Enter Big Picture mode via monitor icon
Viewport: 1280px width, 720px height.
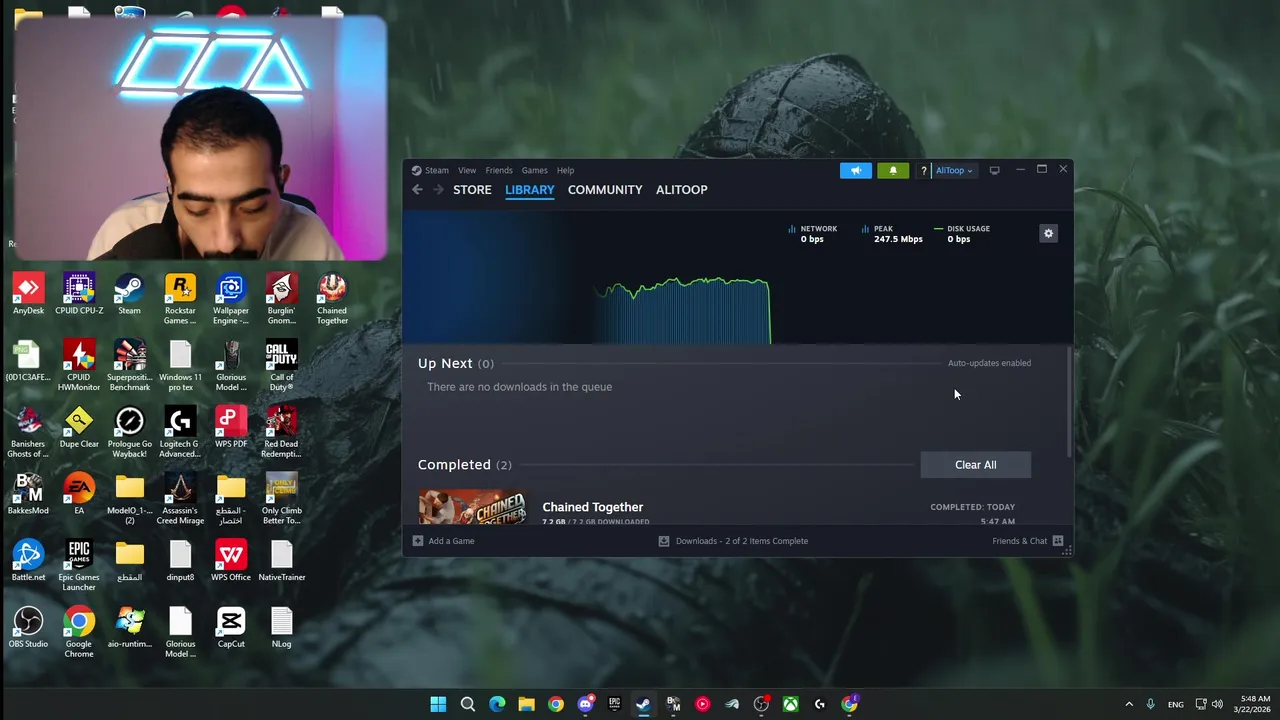point(994,171)
